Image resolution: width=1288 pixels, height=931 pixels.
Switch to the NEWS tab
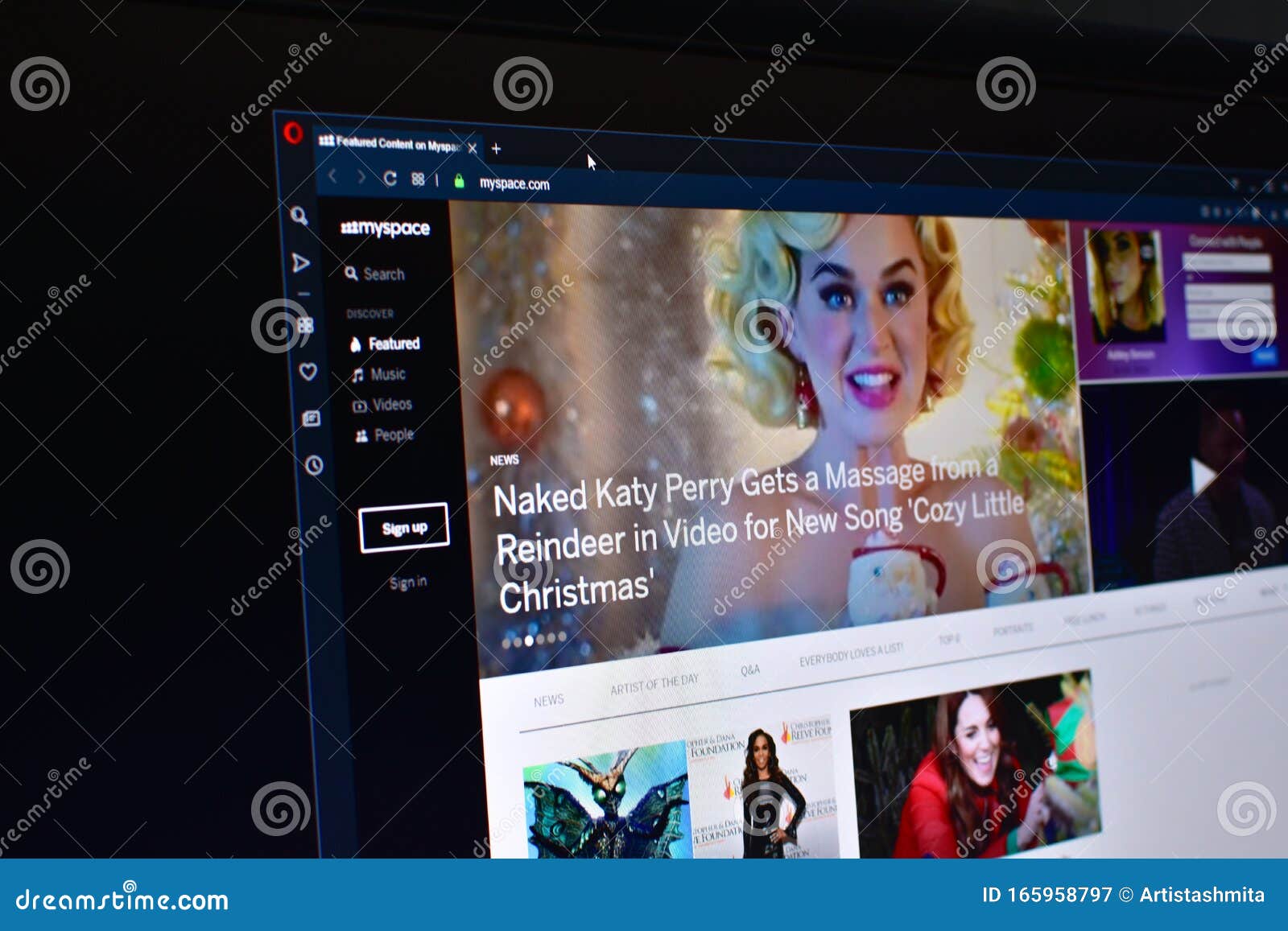548,701
